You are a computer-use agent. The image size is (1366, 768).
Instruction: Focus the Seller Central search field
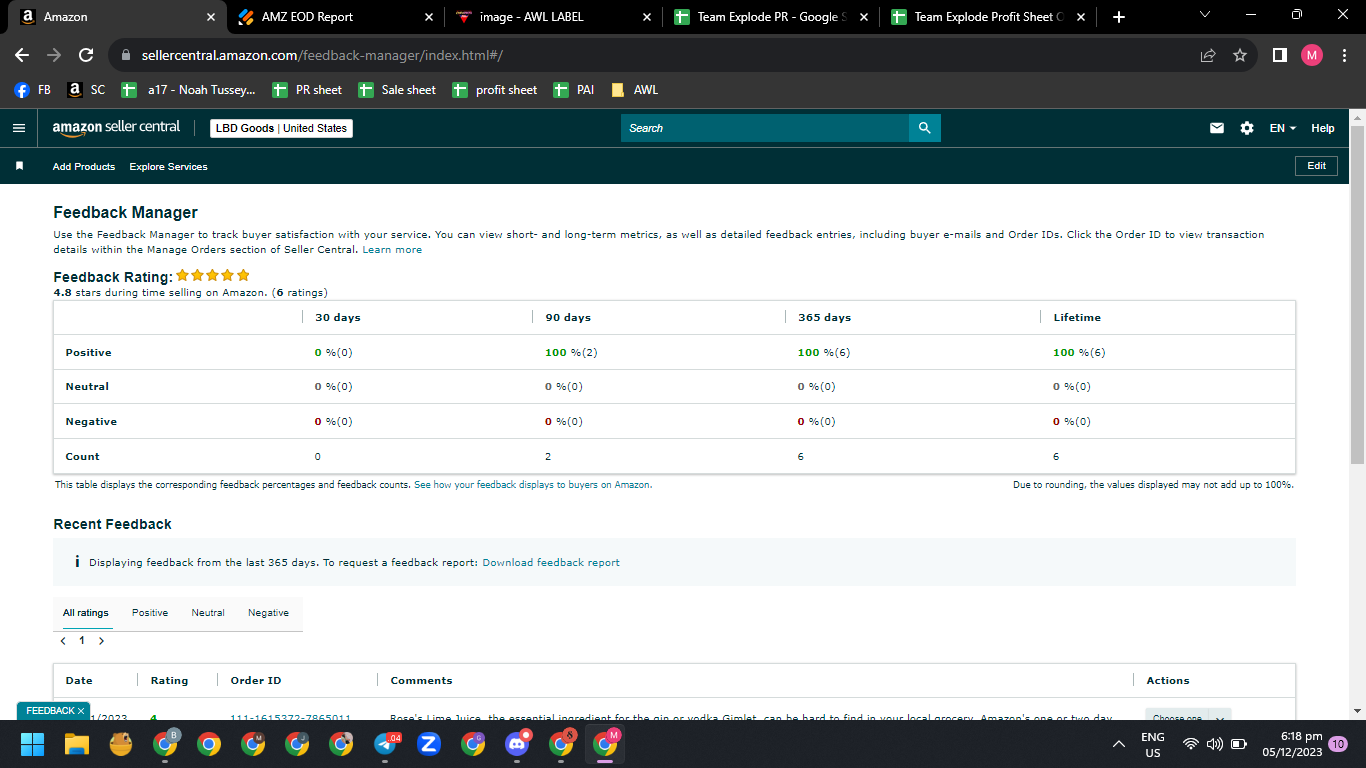click(x=764, y=128)
